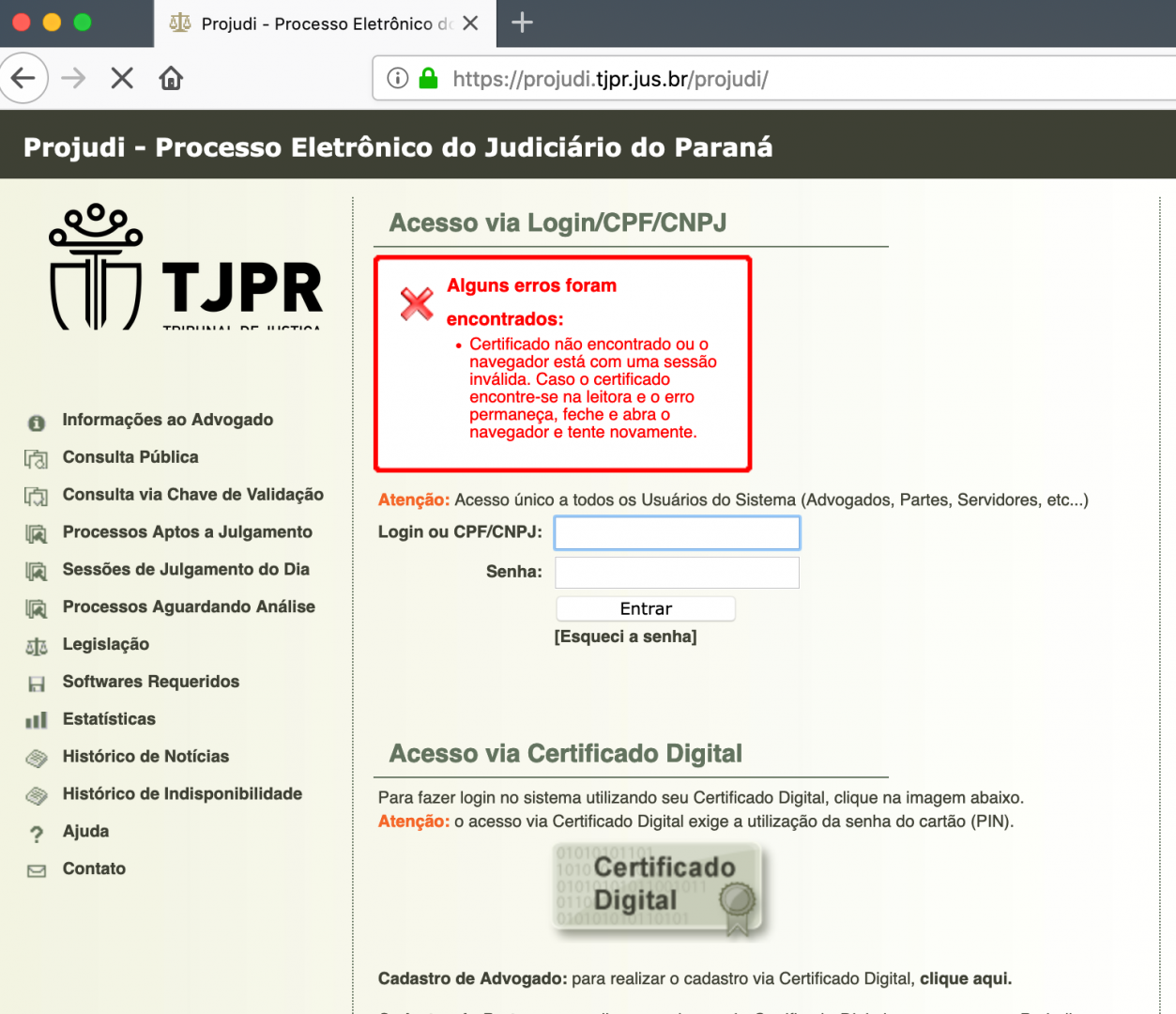
Task: Click the TJPR logo
Action: coord(186,267)
